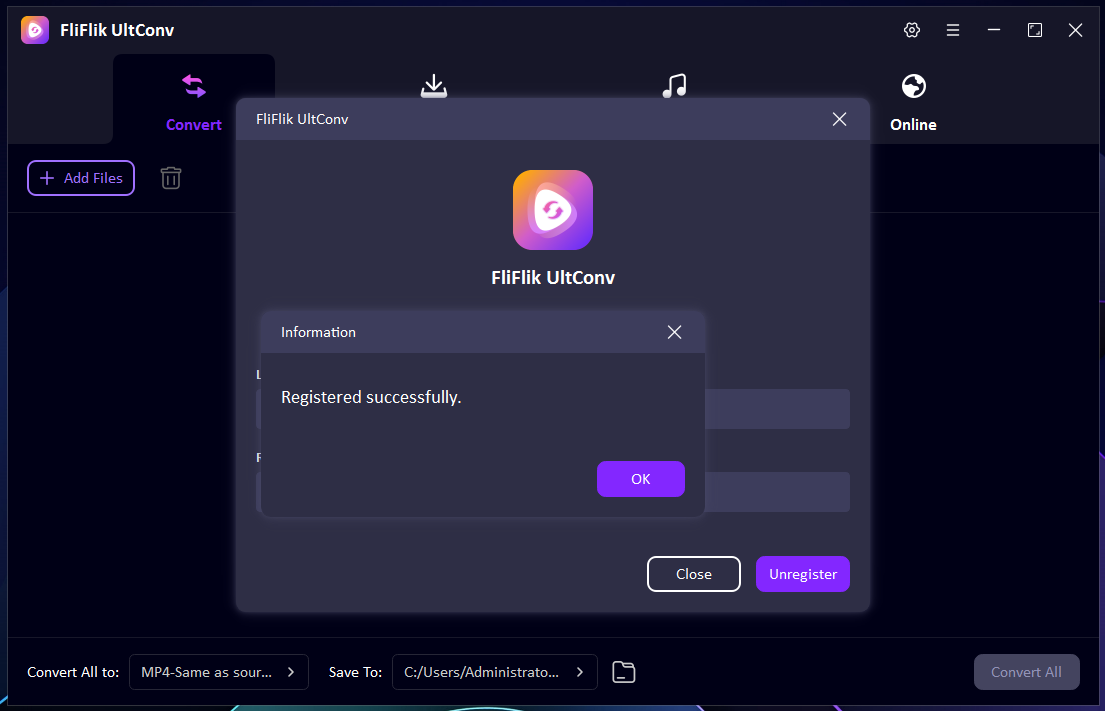Open the music note tab
The height and width of the screenshot is (711, 1105).
pos(674,86)
